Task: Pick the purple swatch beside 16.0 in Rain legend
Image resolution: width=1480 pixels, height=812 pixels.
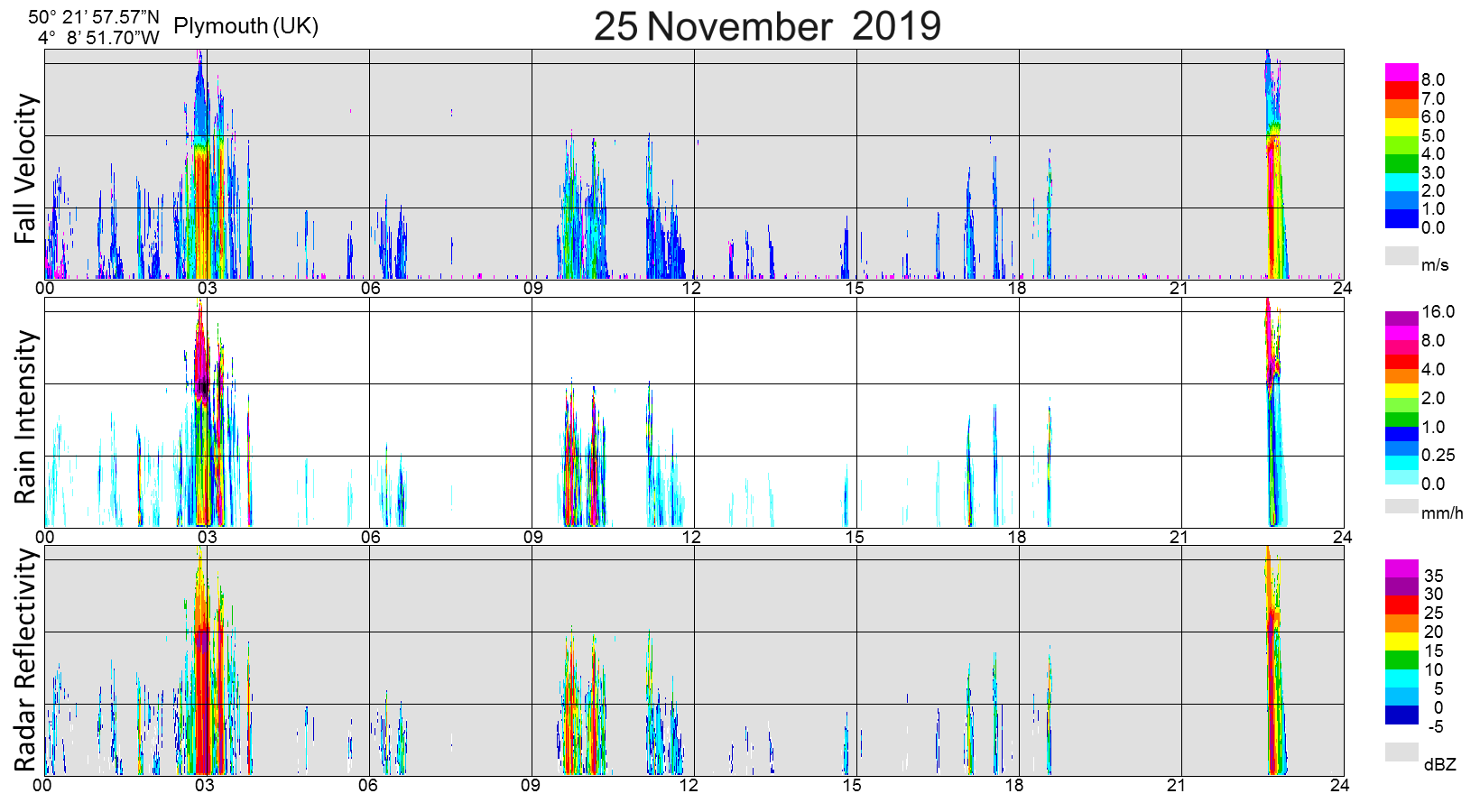Action: click(1401, 318)
